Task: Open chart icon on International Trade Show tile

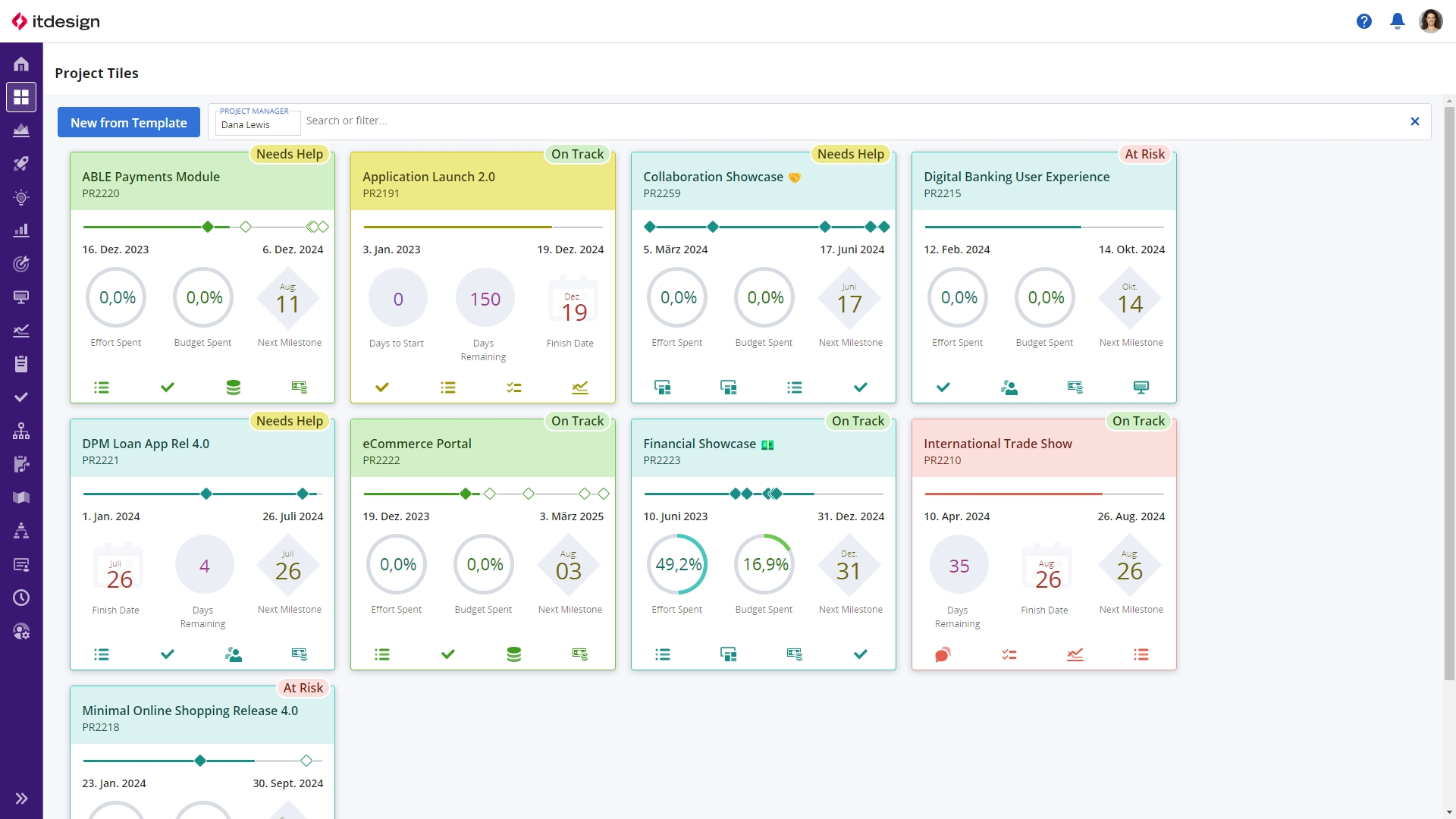Action: click(1075, 654)
